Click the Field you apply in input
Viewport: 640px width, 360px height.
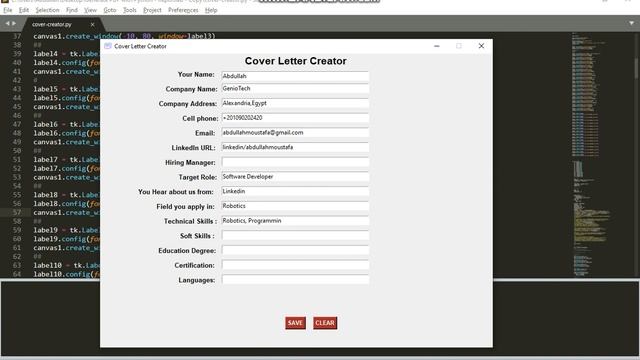(x=295, y=206)
